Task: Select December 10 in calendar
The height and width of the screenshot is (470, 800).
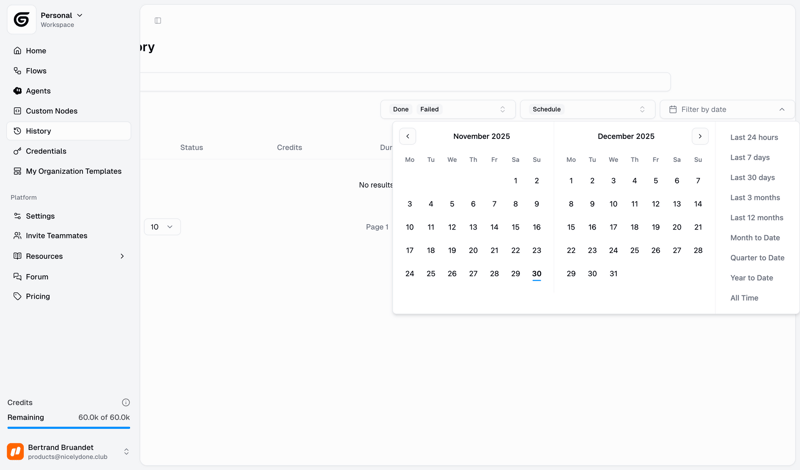Action: pyautogui.click(x=613, y=204)
